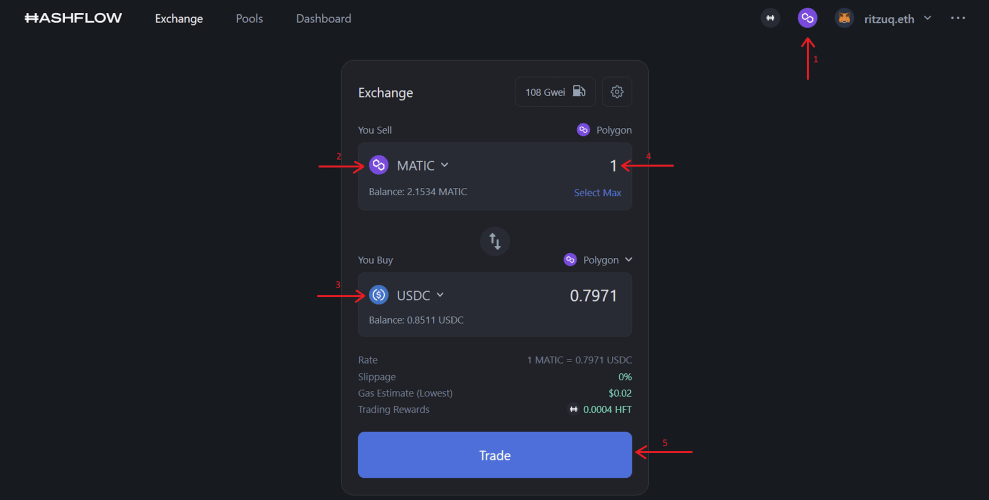Swap sell and buy tokens arrows
This screenshot has width=989, height=500.
point(495,241)
